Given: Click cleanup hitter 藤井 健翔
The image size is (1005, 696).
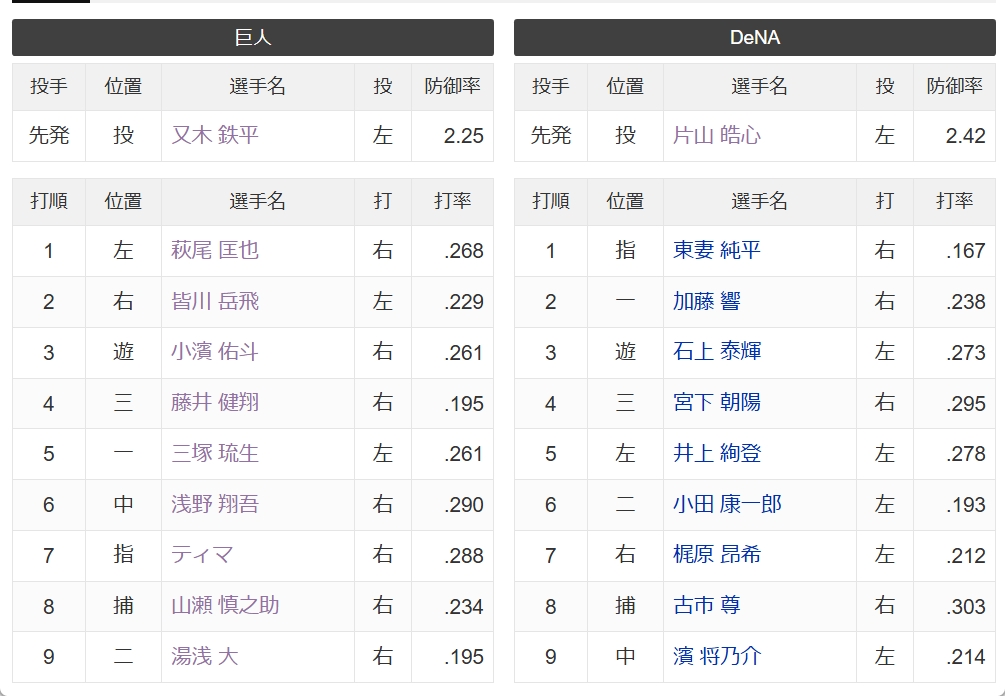Looking at the screenshot, I should [x=215, y=402].
